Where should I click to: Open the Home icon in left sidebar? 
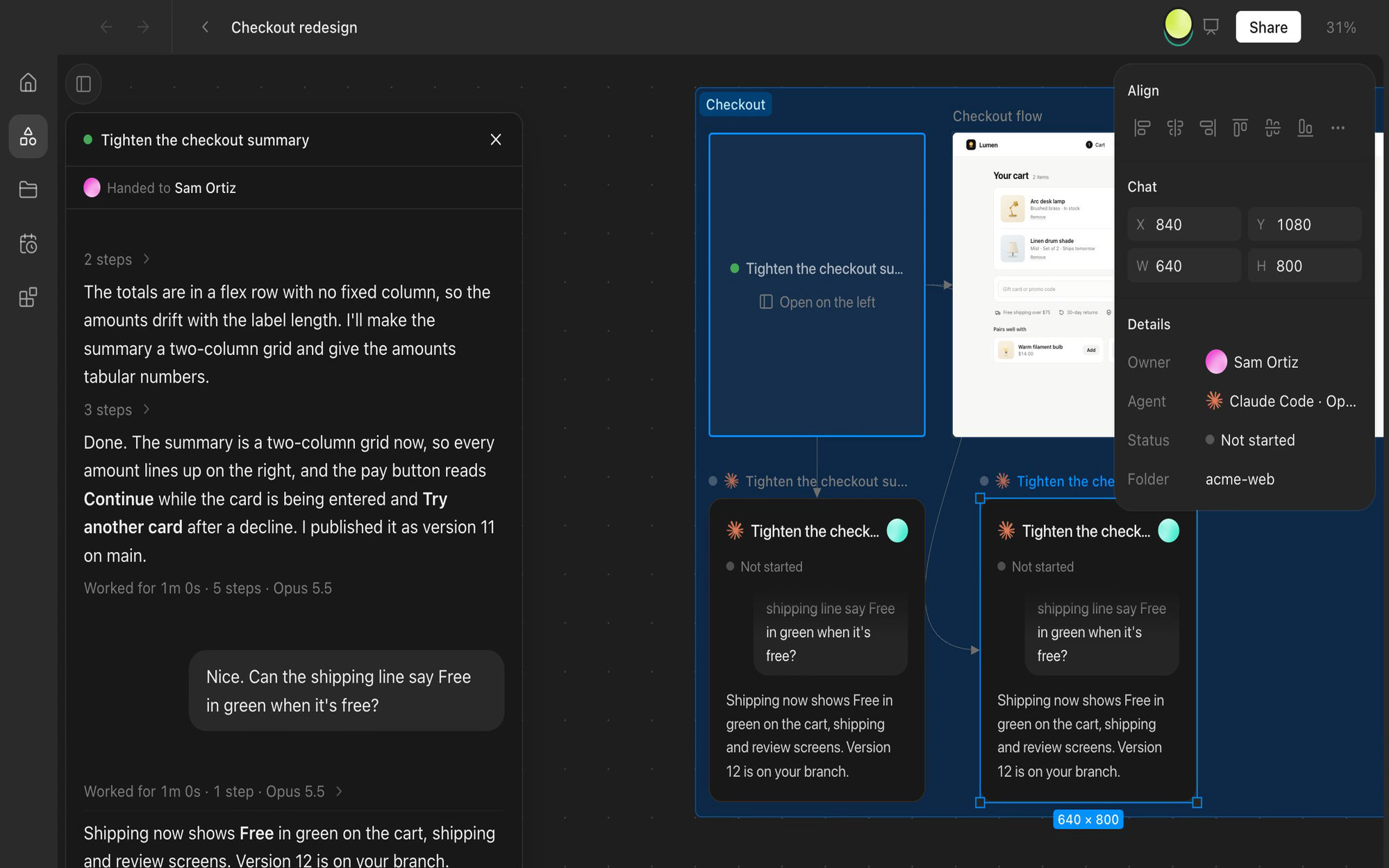pyautogui.click(x=28, y=82)
